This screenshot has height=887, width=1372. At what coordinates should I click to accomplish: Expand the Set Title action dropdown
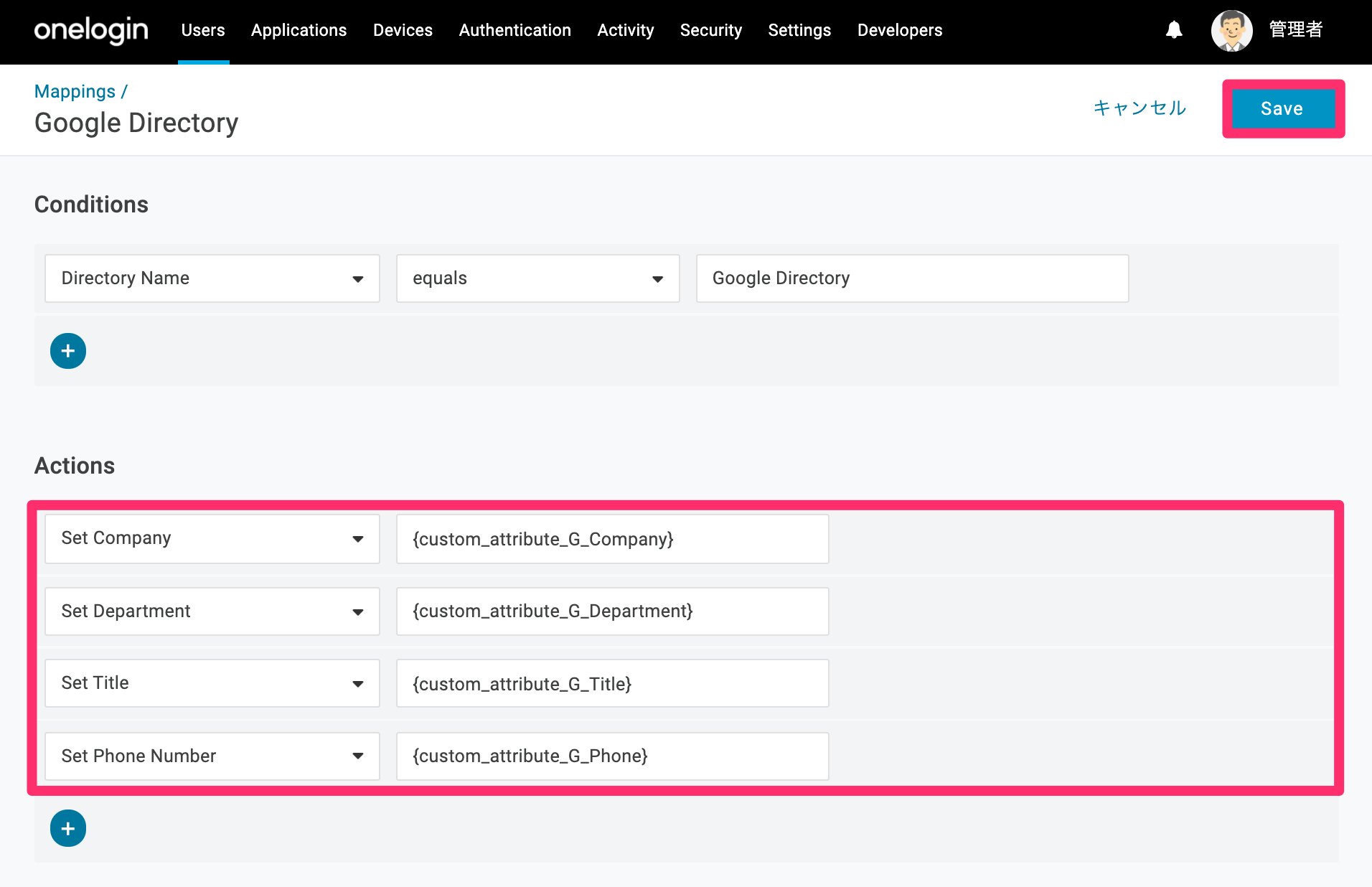pos(212,683)
